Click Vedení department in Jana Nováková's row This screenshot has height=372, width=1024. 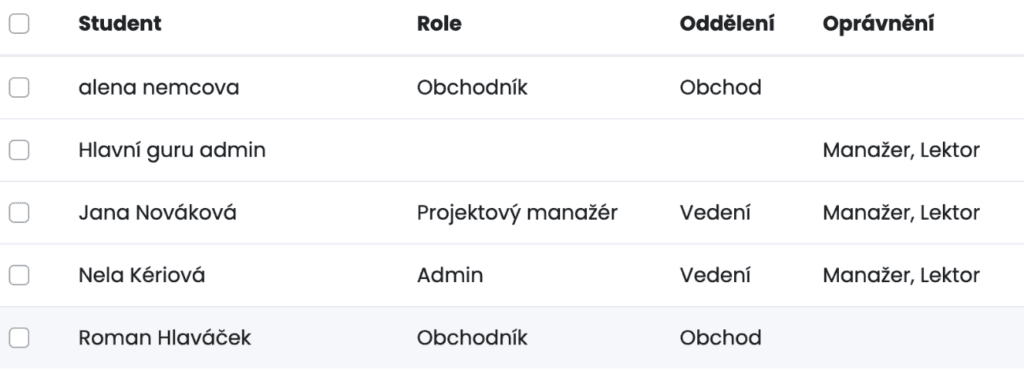coord(715,213)
